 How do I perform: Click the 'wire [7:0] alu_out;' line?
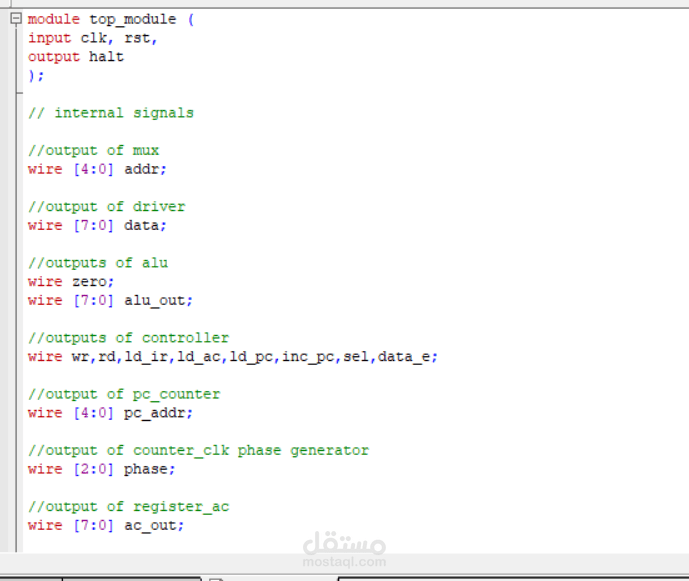[x=110, y=300]
